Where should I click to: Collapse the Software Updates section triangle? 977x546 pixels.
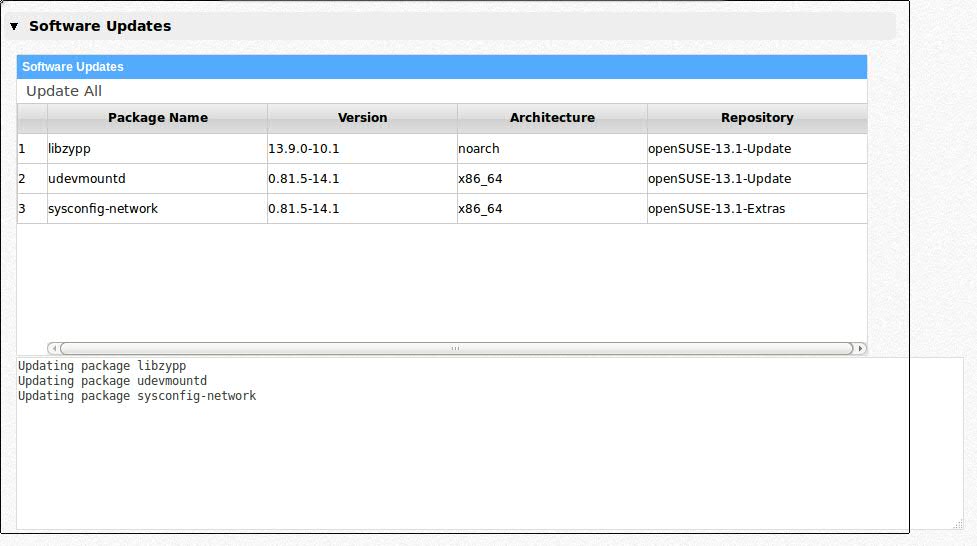[x=14, y=27]
